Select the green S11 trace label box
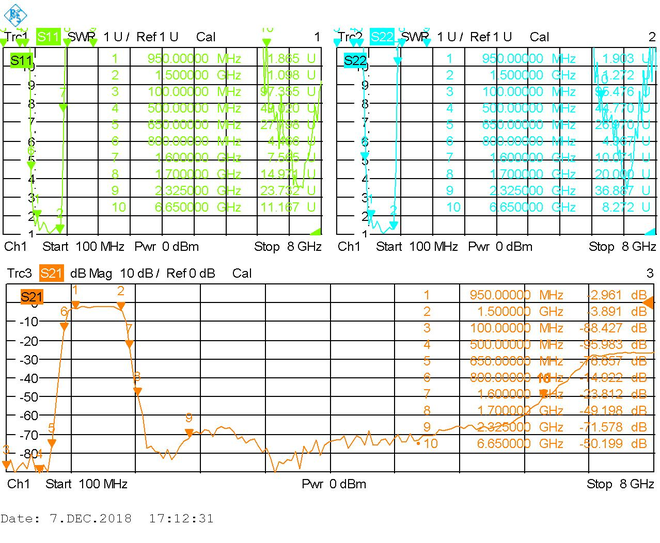The height and width of the screenshot is (543, 660). click(x=21, y=61)
